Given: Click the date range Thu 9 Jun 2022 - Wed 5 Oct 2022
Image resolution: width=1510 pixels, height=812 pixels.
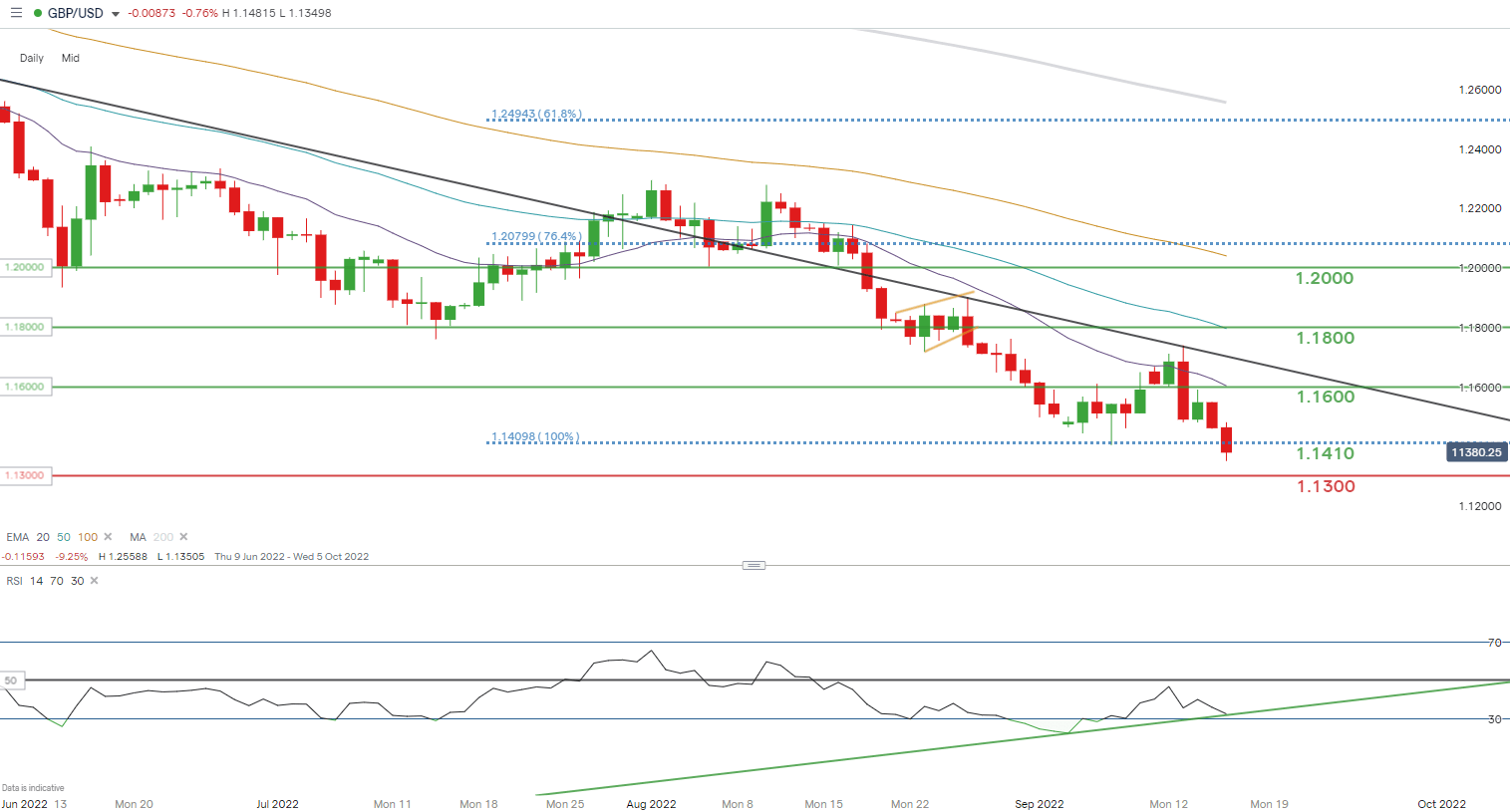Looking at the screenshot, I should [292, 557].
